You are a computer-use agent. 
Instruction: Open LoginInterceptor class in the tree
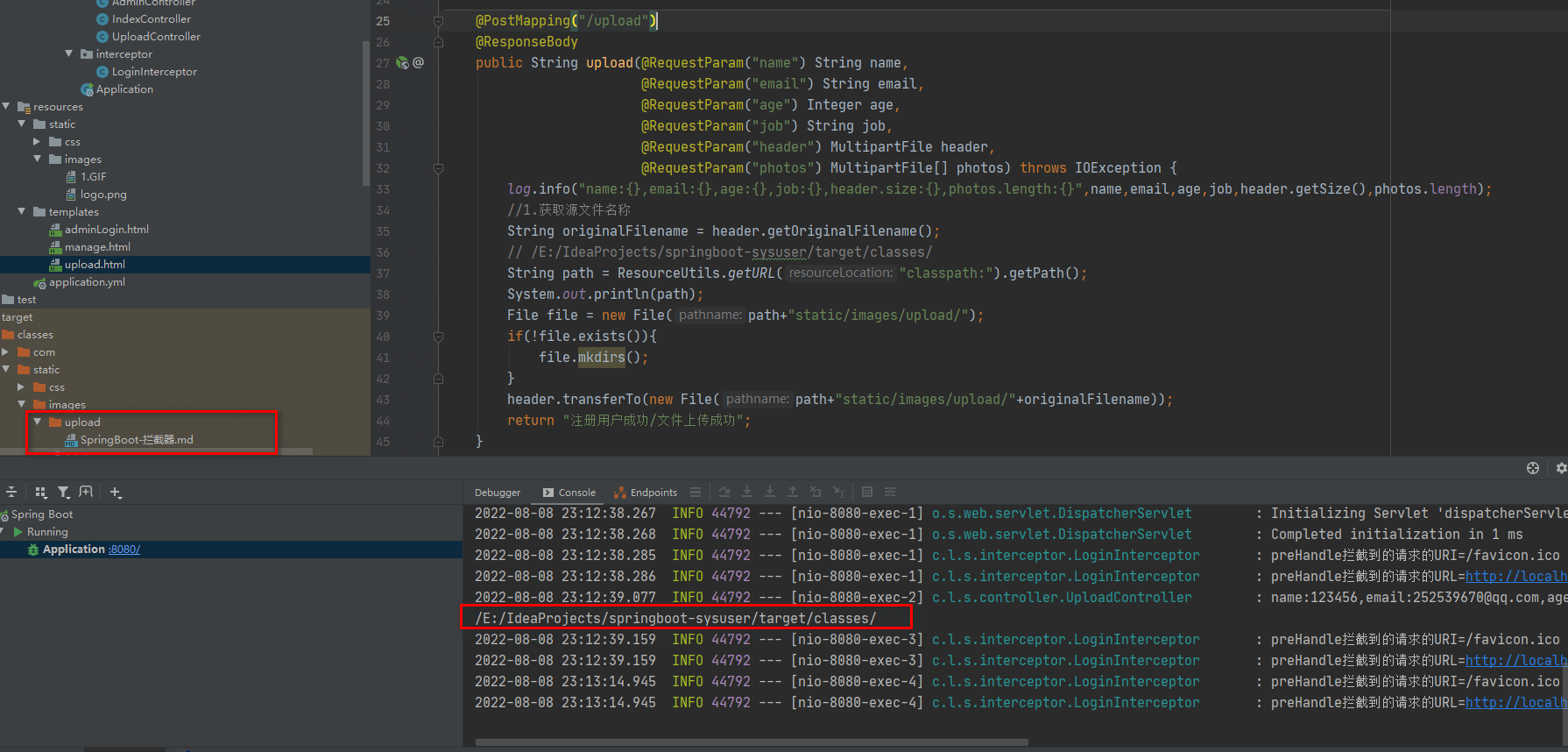point(154,72)
